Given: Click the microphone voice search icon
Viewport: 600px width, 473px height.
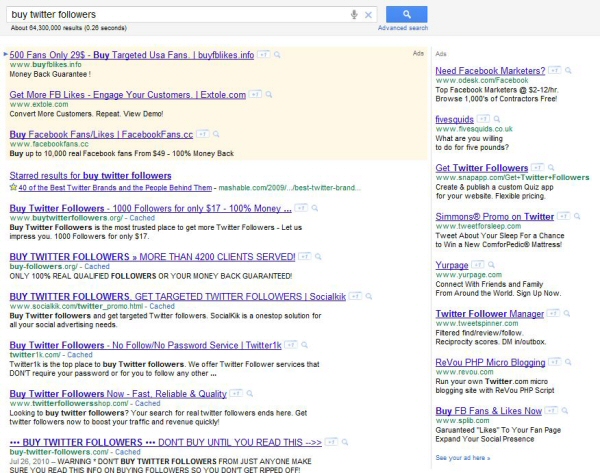Looking at the screenshot, I should pos(354,15).
